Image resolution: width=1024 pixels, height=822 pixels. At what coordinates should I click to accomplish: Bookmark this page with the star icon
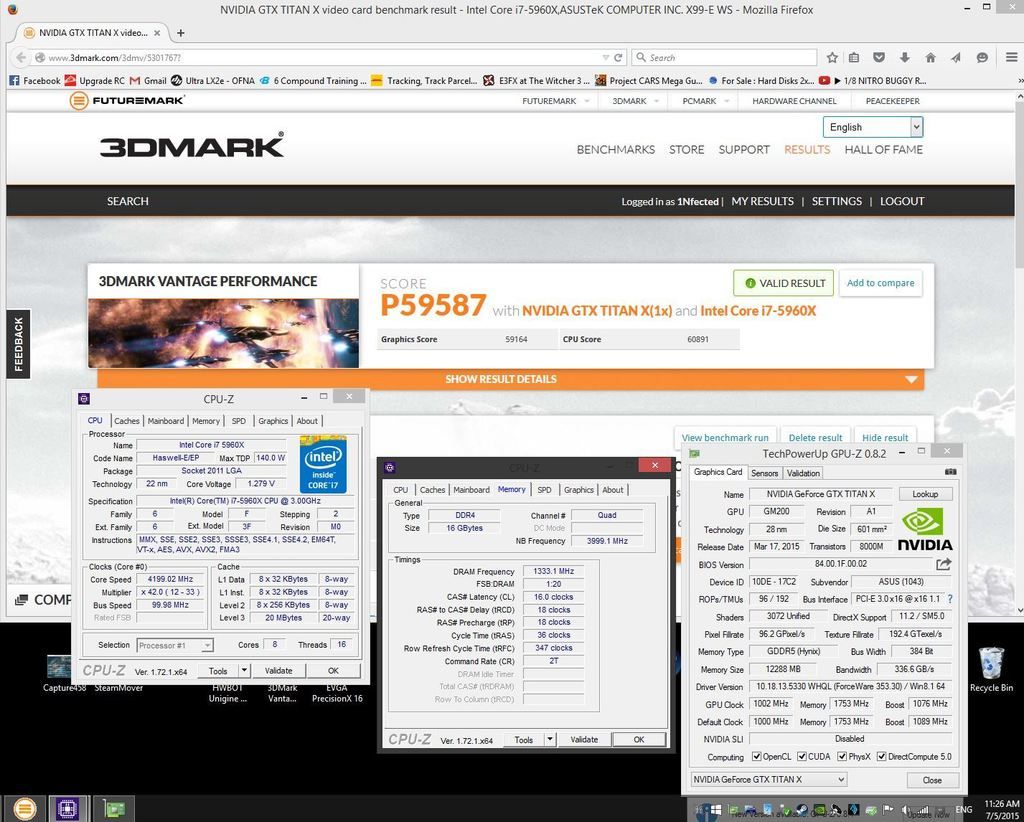tap(832, 57)
